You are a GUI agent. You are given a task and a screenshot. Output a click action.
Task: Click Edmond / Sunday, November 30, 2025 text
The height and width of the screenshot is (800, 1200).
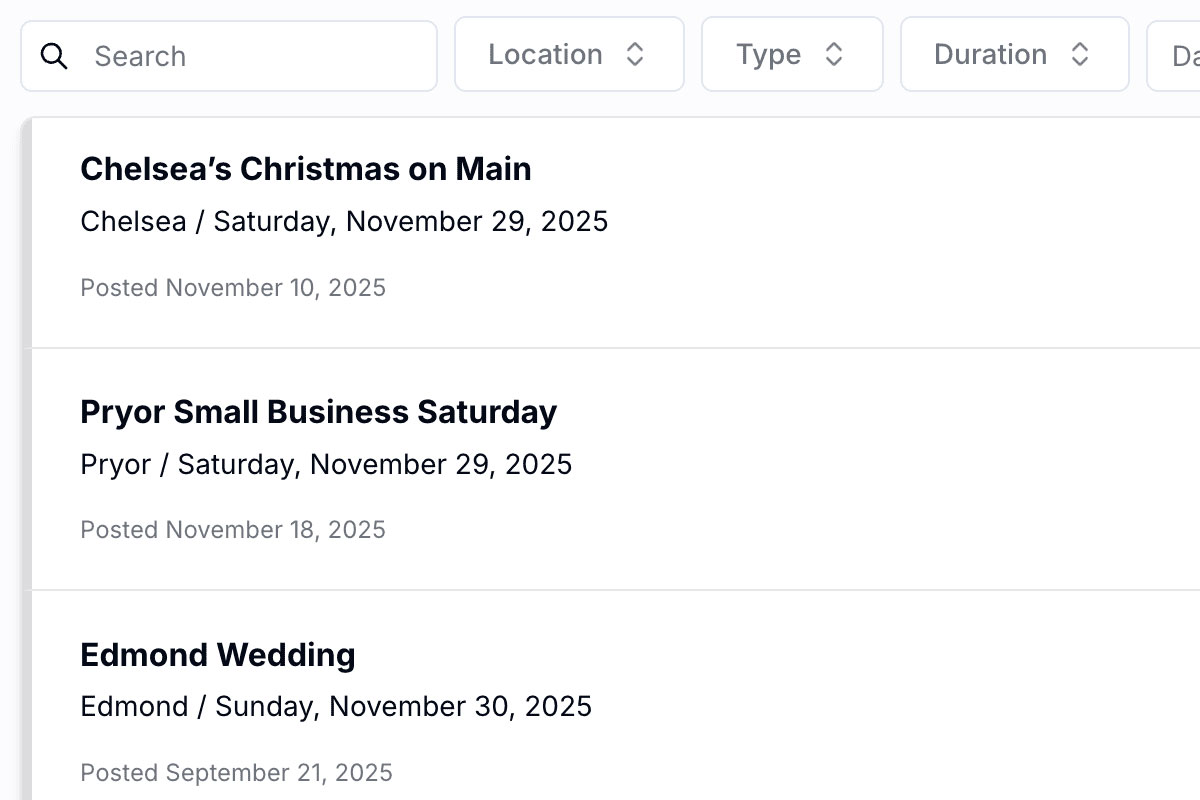pyautogui.click(x=336, y=707)
